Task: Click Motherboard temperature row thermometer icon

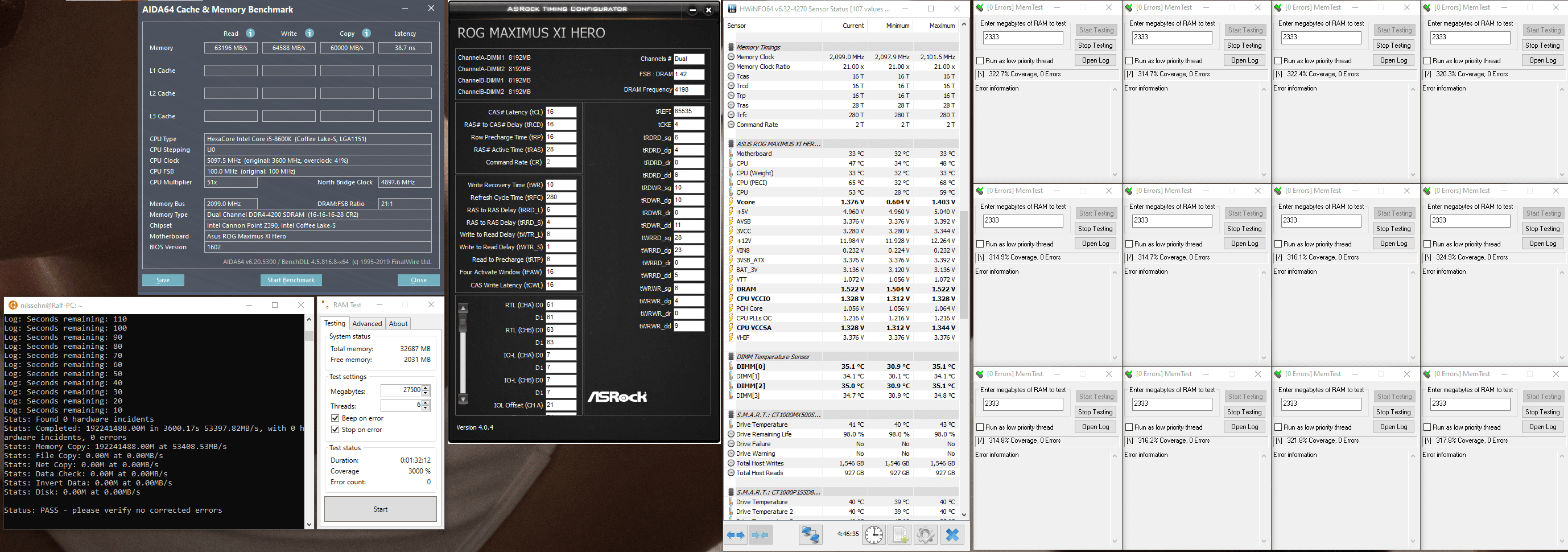Action: 731,154
